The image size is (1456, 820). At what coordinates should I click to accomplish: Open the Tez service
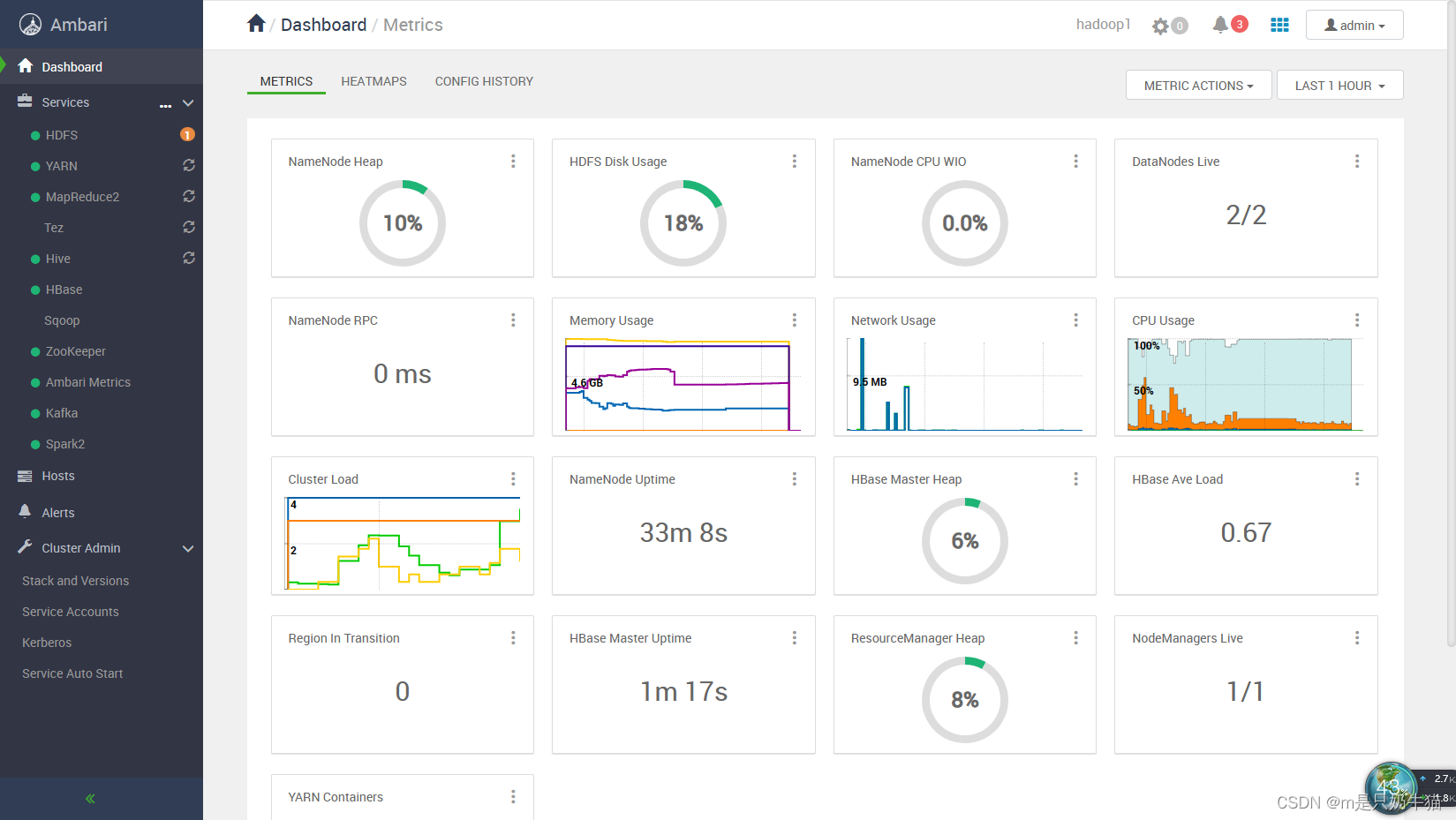point(54,228)
